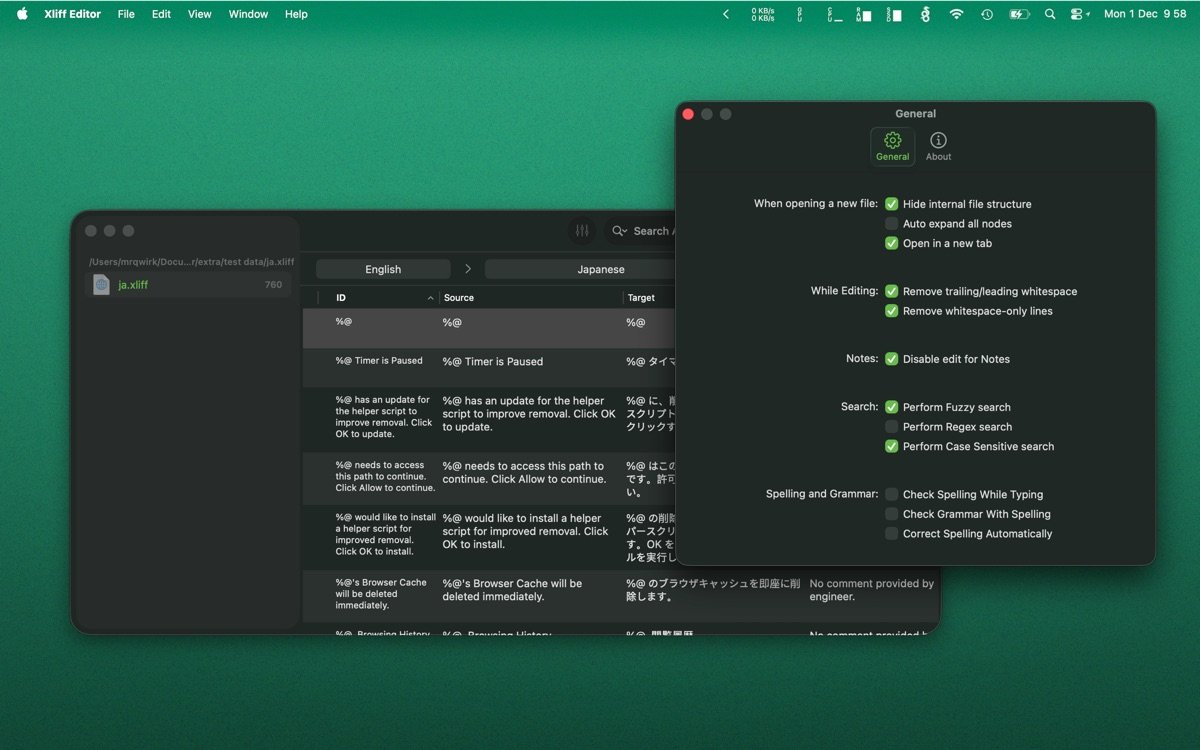Click the Bluetooth icon in menu bar
Screen dimensions: 1200x750
pyautogui.click(x=925, y=14)
